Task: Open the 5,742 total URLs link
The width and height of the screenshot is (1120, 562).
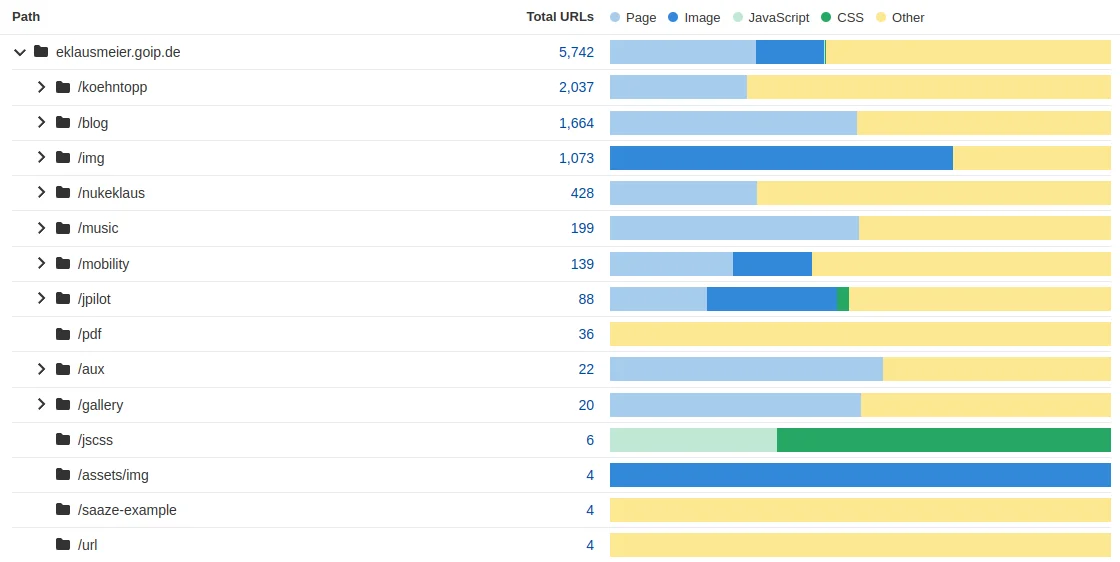Action: point(576,52)
